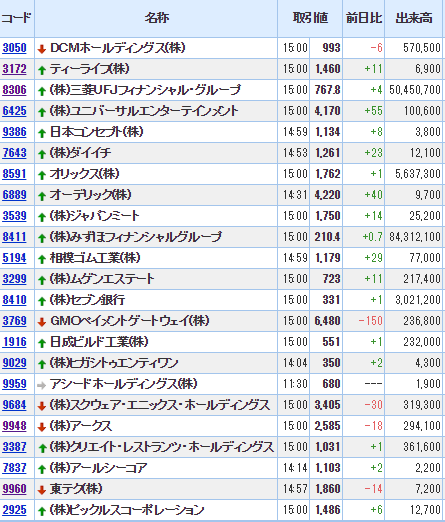Open stock code 8410 link
Viewport: 445px width, 522px height.
[14, 300]
